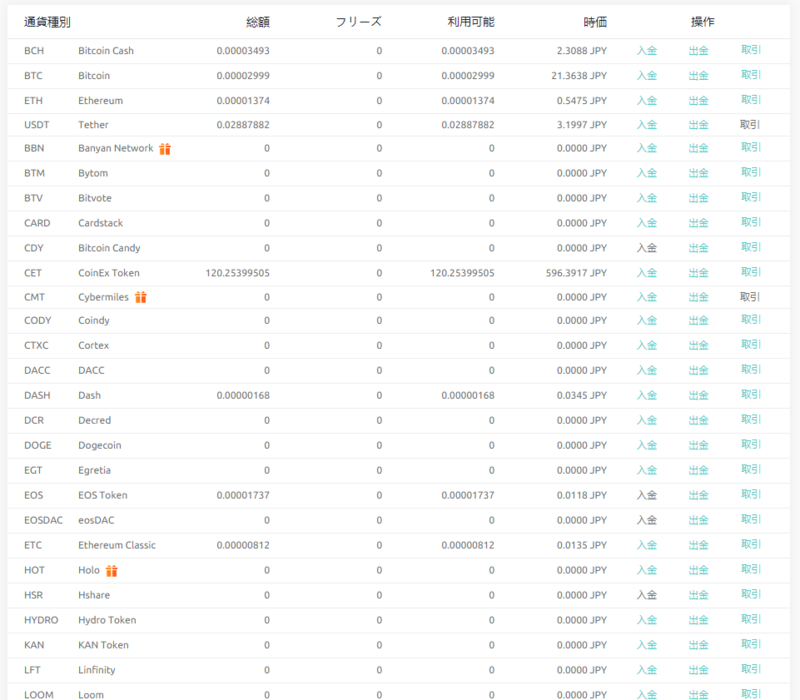
Task: Click 入金 in the EOS Token row
Action: (x=646, y=495)
